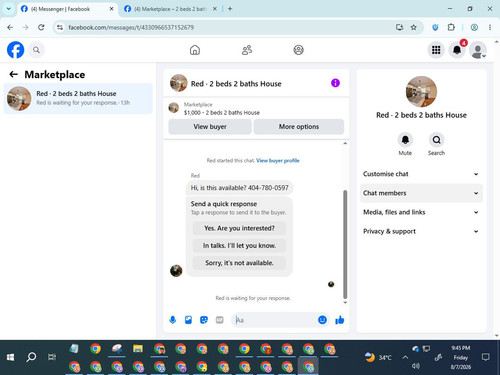Choose a sticker icon
Screen dimensions: 500x375
[204, 320]
